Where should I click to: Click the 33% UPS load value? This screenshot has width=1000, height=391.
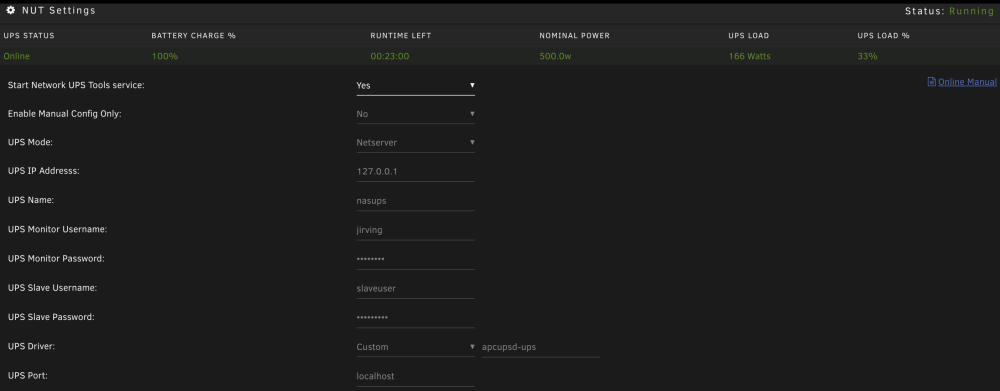(867, 56)
